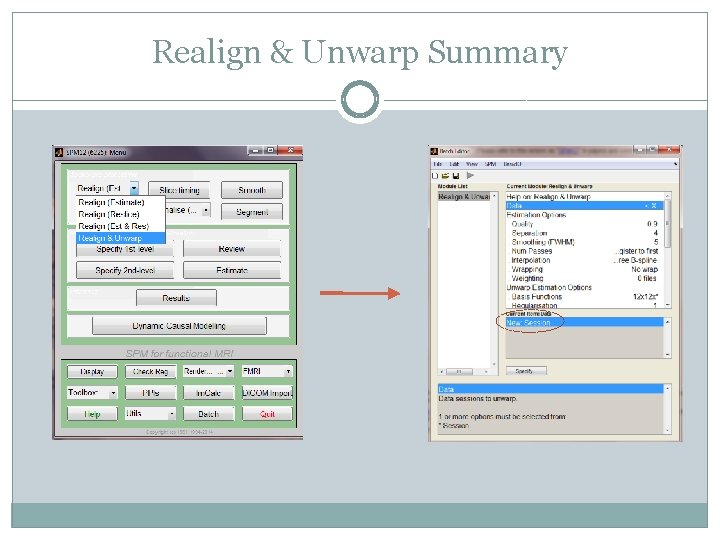Click the DICOM Import button

click(x=267, y=393)
